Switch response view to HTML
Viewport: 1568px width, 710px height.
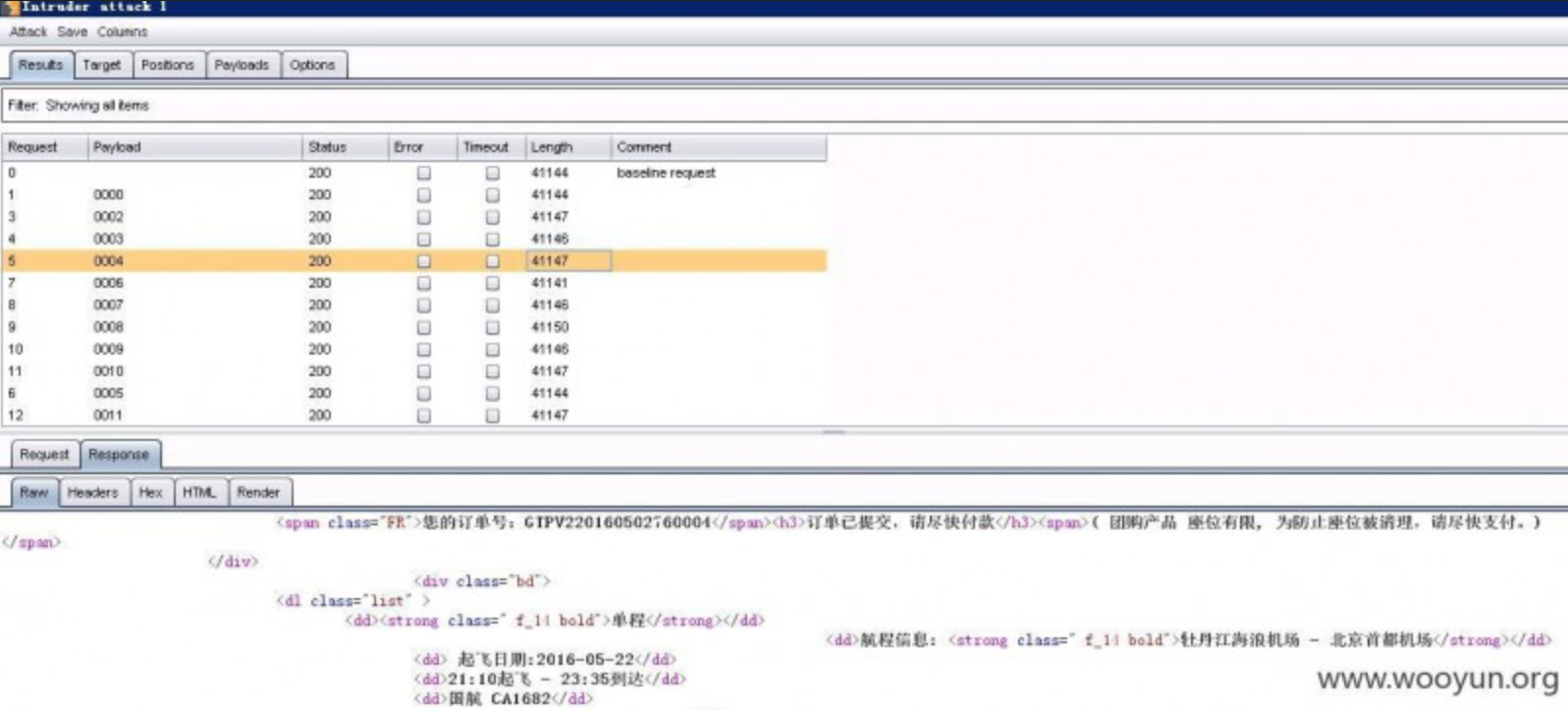pos(199,493)
